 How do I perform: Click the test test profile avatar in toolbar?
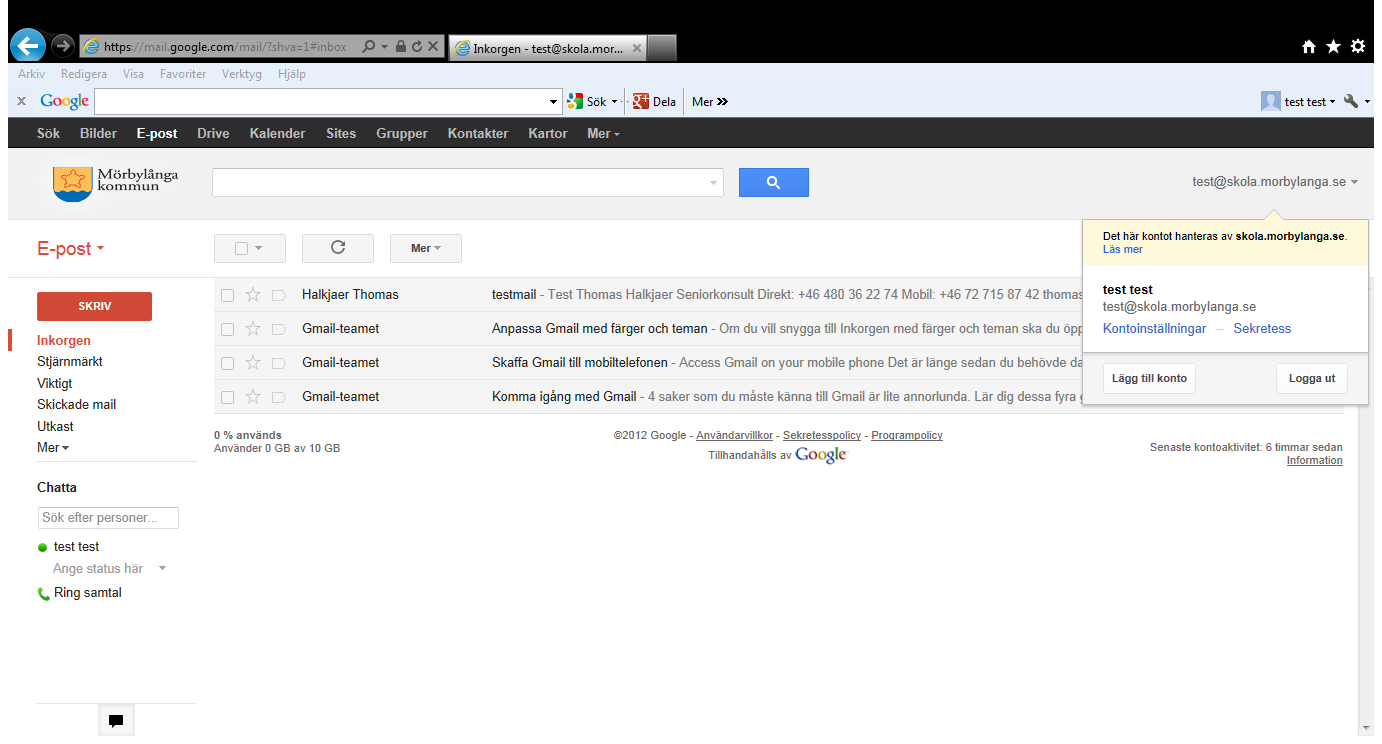(1271, 101)
